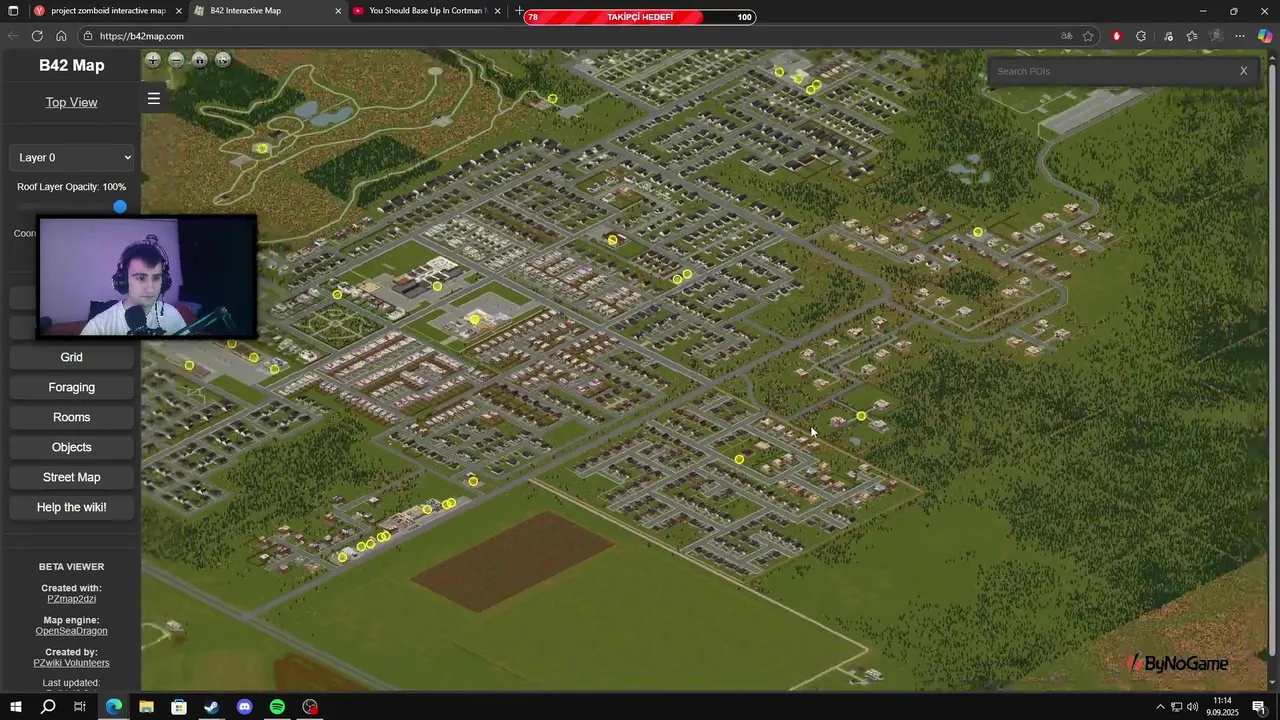
Task: View site information lock icon
Action: tap(88, 36)
